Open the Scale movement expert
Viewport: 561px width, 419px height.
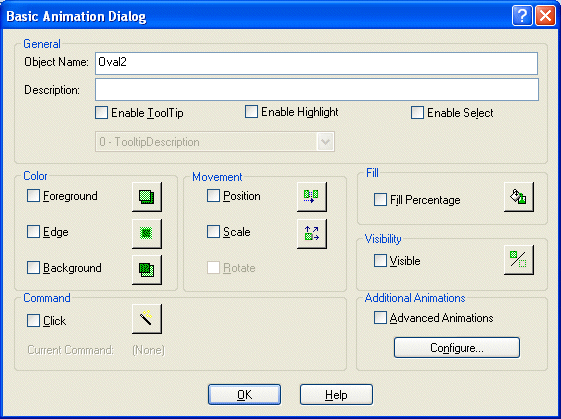tap(312, 234)
